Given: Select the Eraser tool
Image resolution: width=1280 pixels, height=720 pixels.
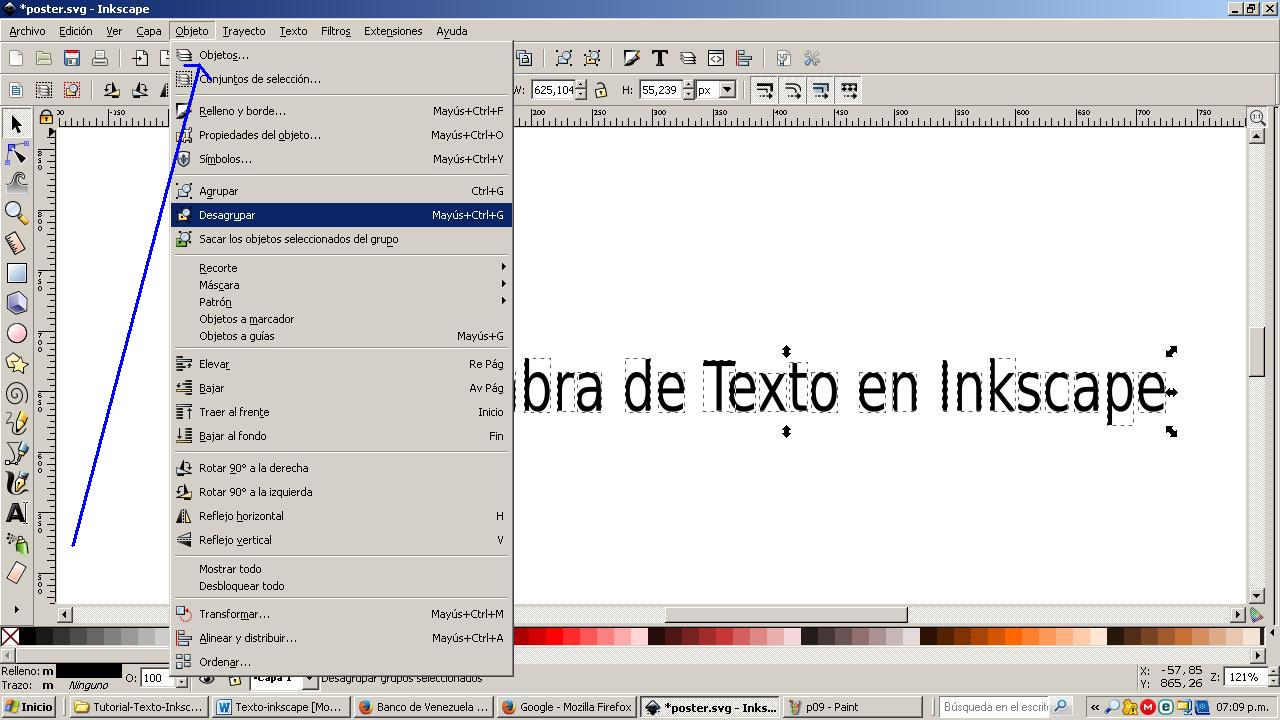Looking at the screenshot, I should pyautogui.click(x=16, y=573).
